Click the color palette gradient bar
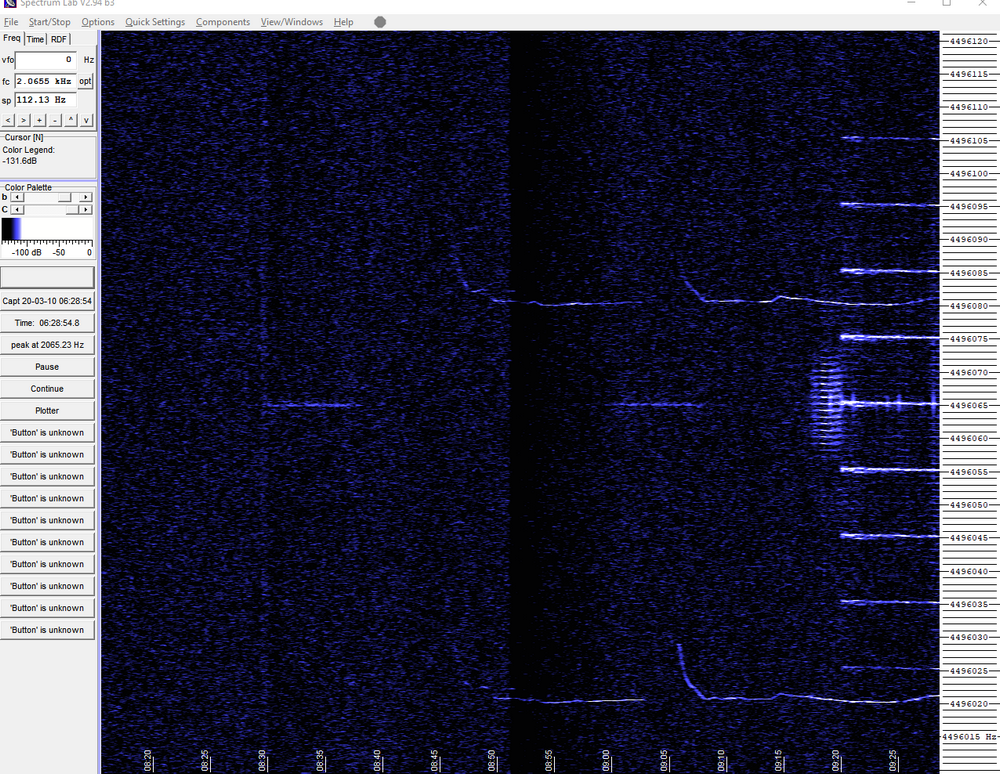Viewport: 1000px width, 774px height. click(x=47, y=229)
